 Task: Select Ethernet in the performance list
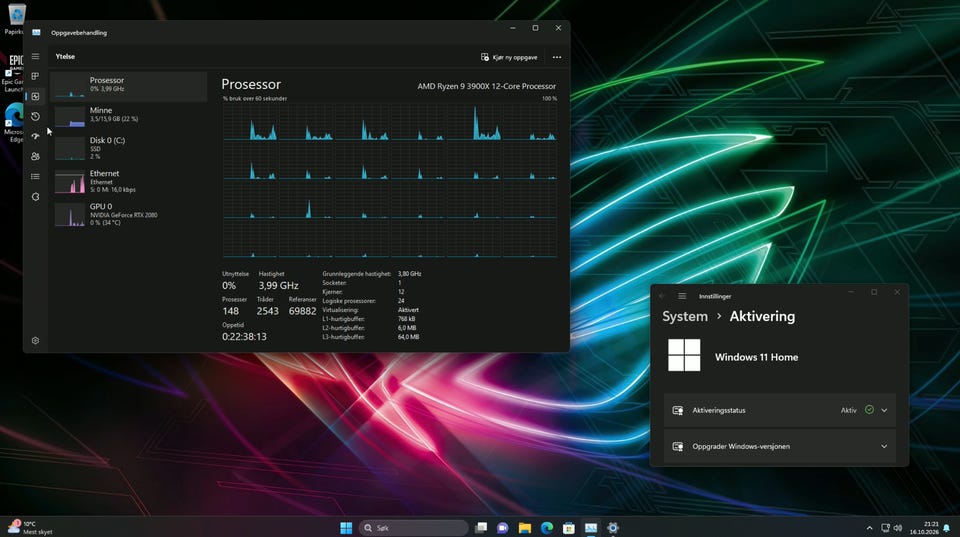pos(129,181)
